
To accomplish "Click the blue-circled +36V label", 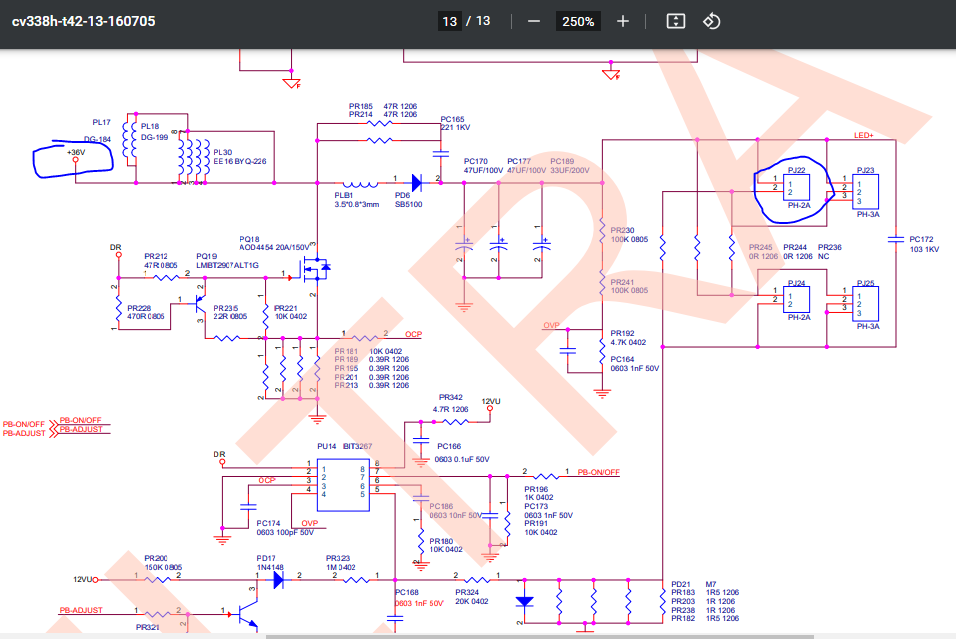I will [x=76, y=152].
